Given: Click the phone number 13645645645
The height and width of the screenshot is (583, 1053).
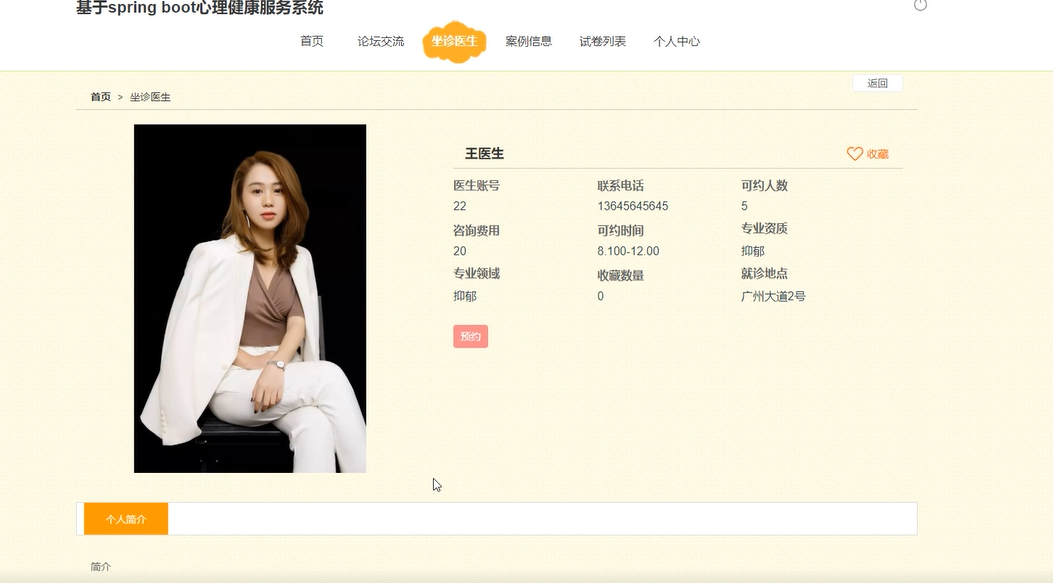Looking at the screenshot, I should (633, 206).
